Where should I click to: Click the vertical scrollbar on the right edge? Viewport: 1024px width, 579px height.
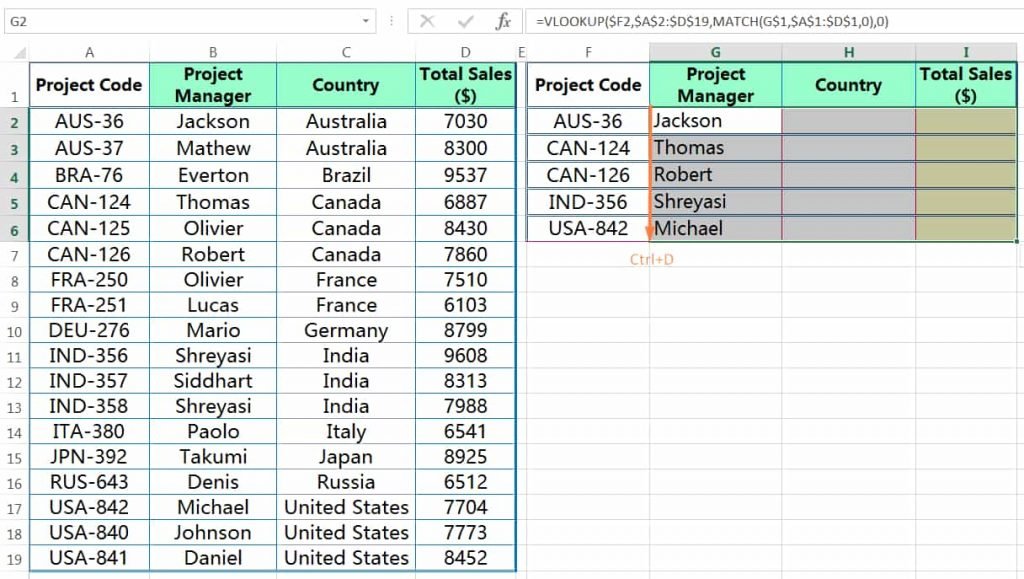click(x=1019, y=300)
